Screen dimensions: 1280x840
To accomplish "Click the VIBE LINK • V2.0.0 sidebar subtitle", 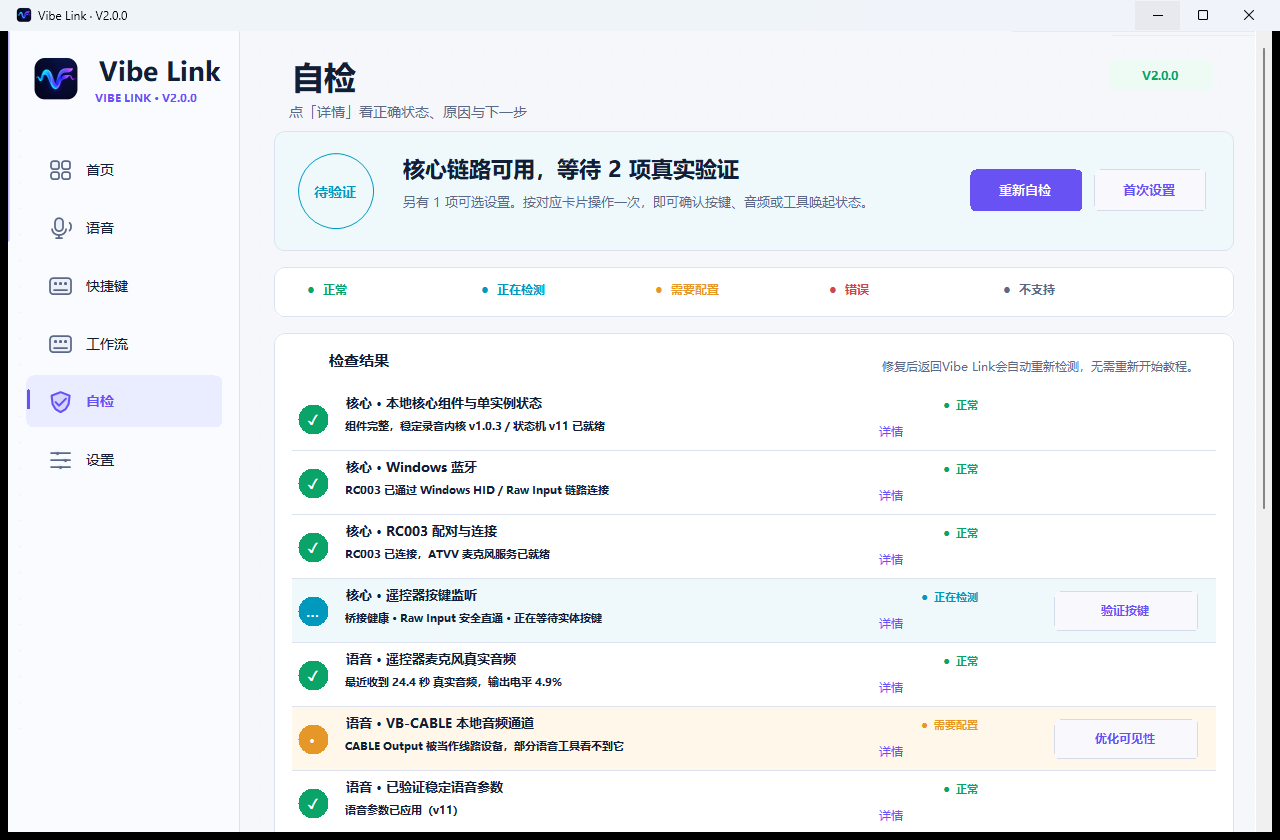I will 146,98.
